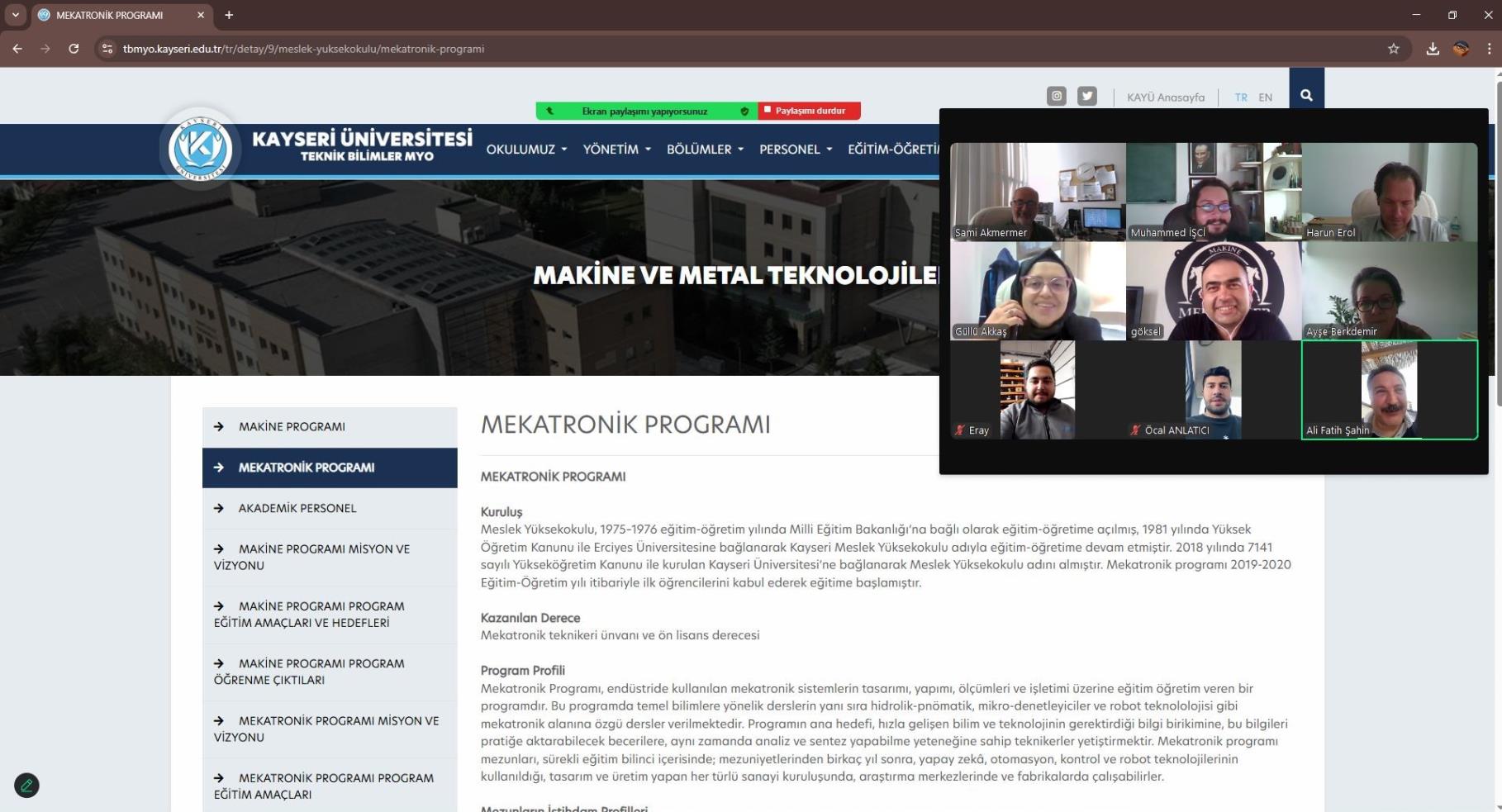Viewport: 1502px width, 812px height.
Task: Open the Chrome profile avatar
Action: click(1461, 49)
